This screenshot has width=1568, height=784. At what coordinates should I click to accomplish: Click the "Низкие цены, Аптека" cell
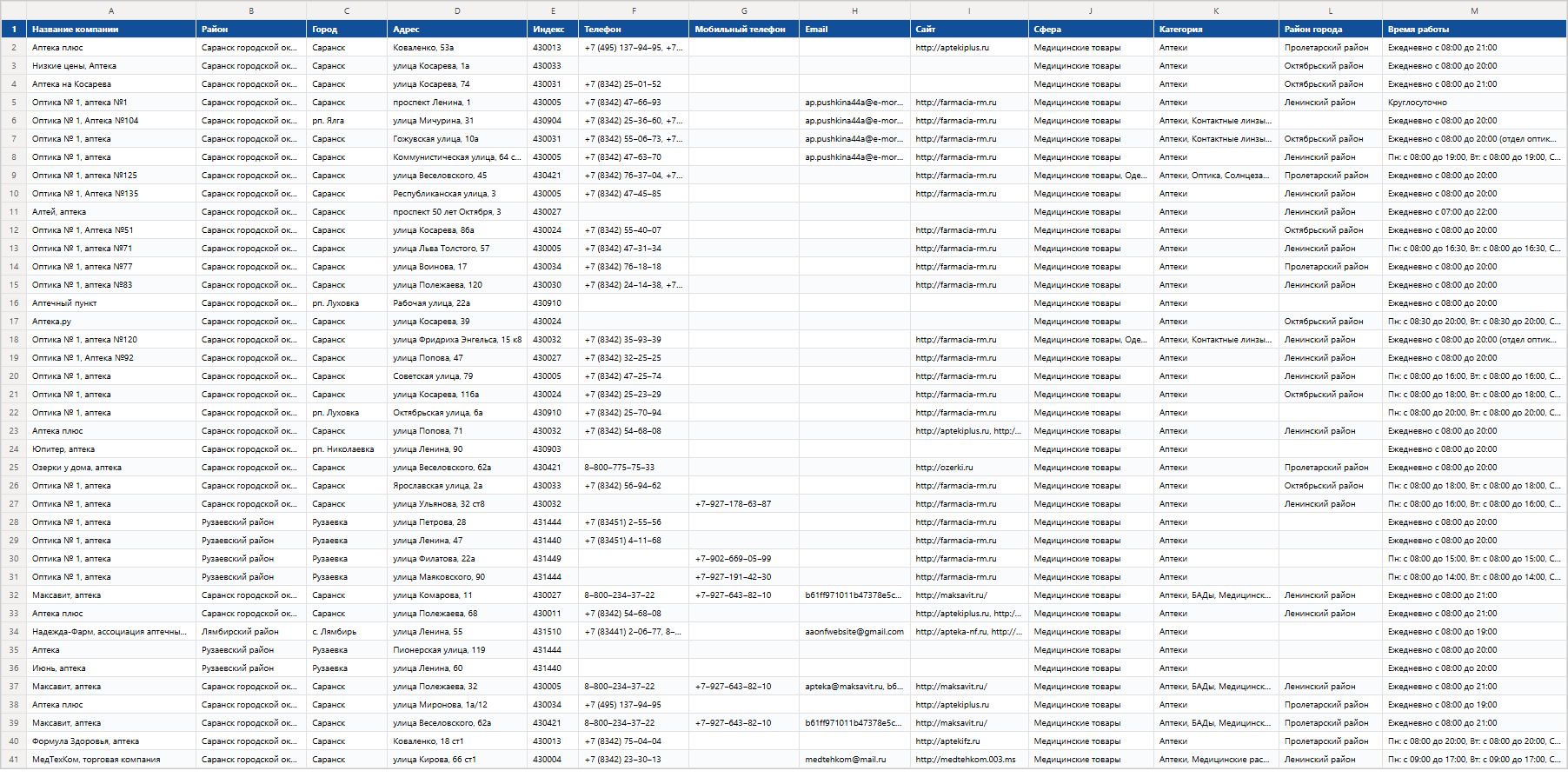coord(111,65)
